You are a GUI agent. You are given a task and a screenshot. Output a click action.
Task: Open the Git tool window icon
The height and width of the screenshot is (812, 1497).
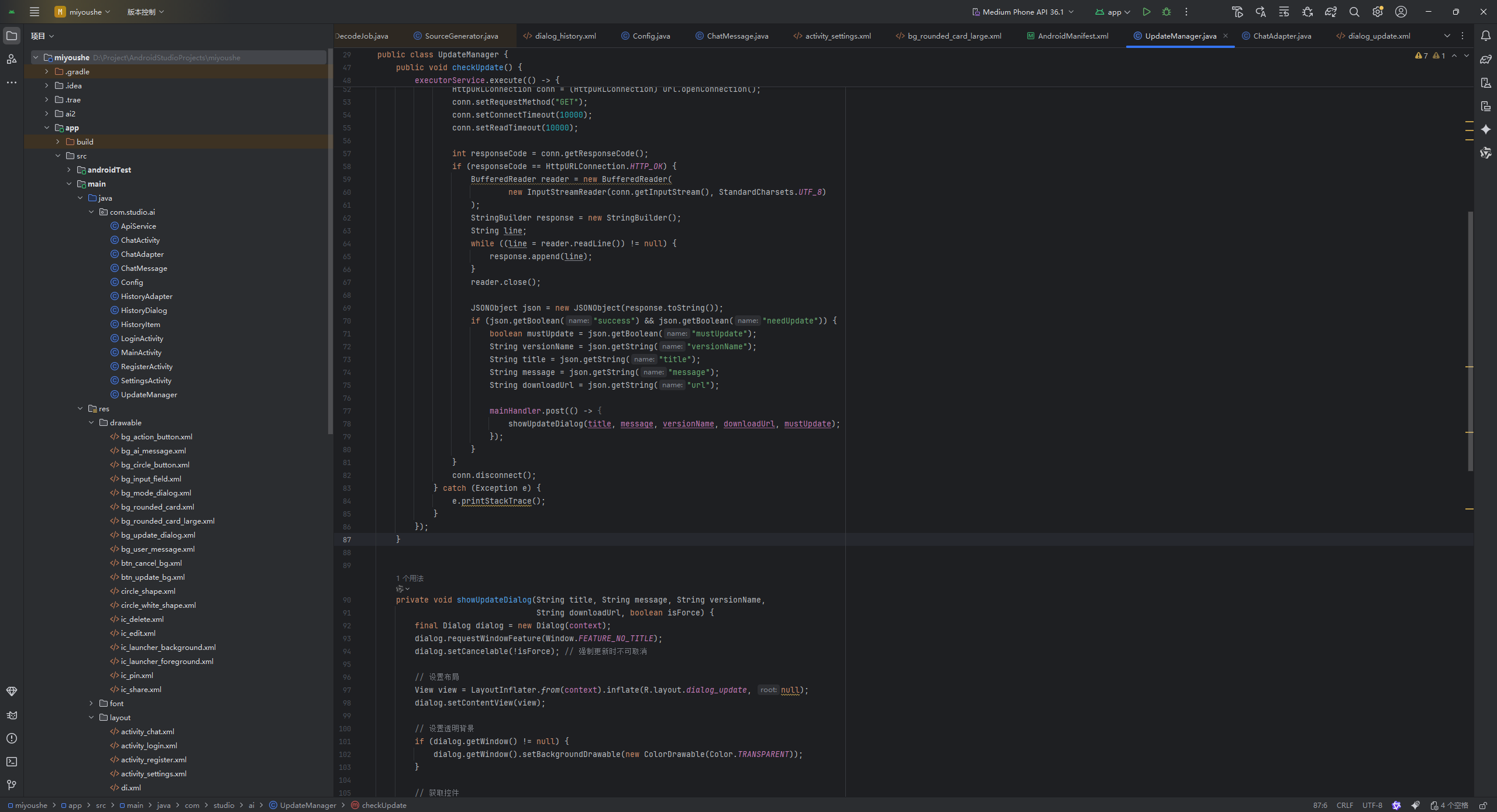[12, 785]
